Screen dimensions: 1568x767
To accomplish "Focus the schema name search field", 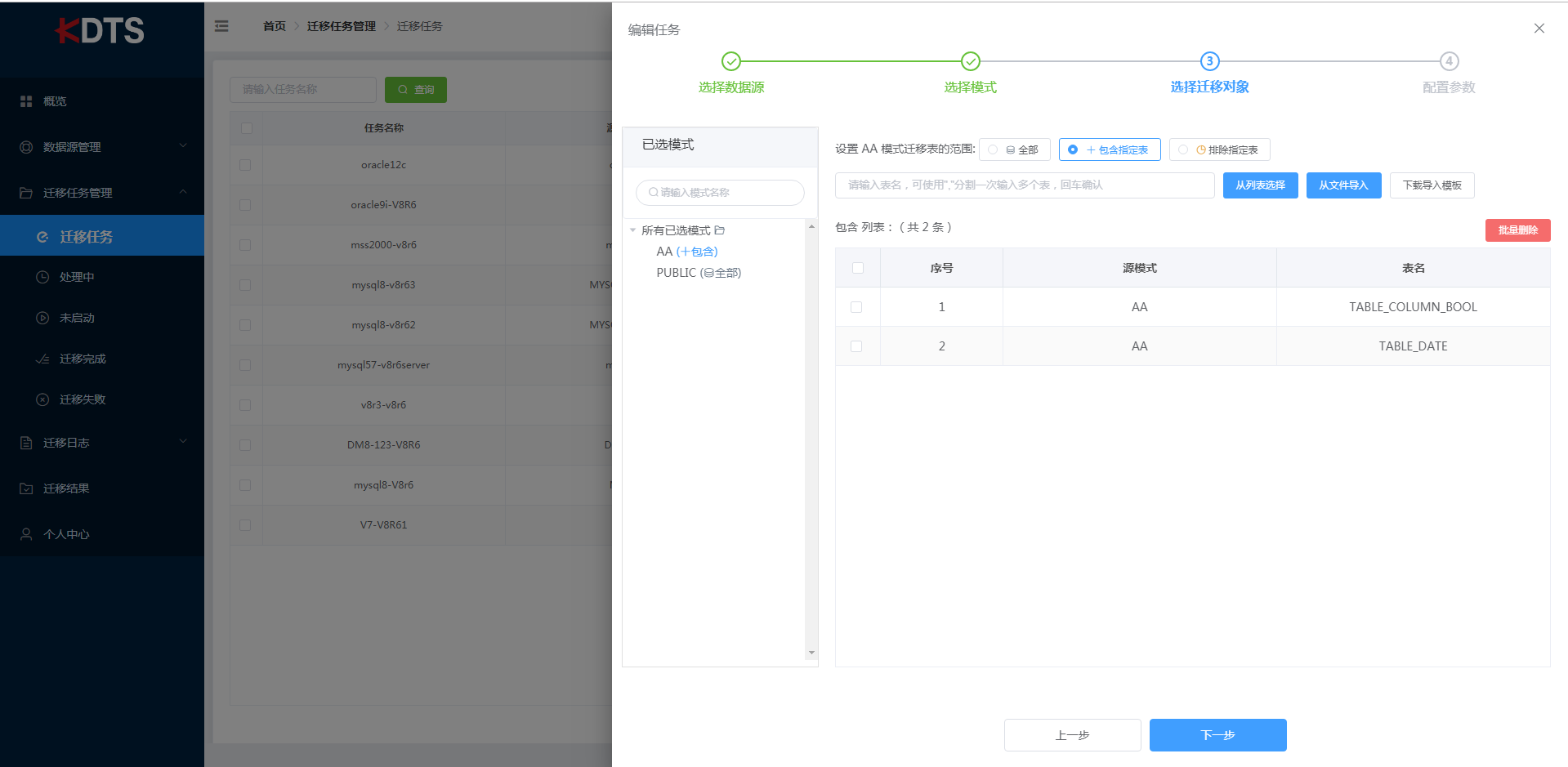I will click(x=720, y=193).
